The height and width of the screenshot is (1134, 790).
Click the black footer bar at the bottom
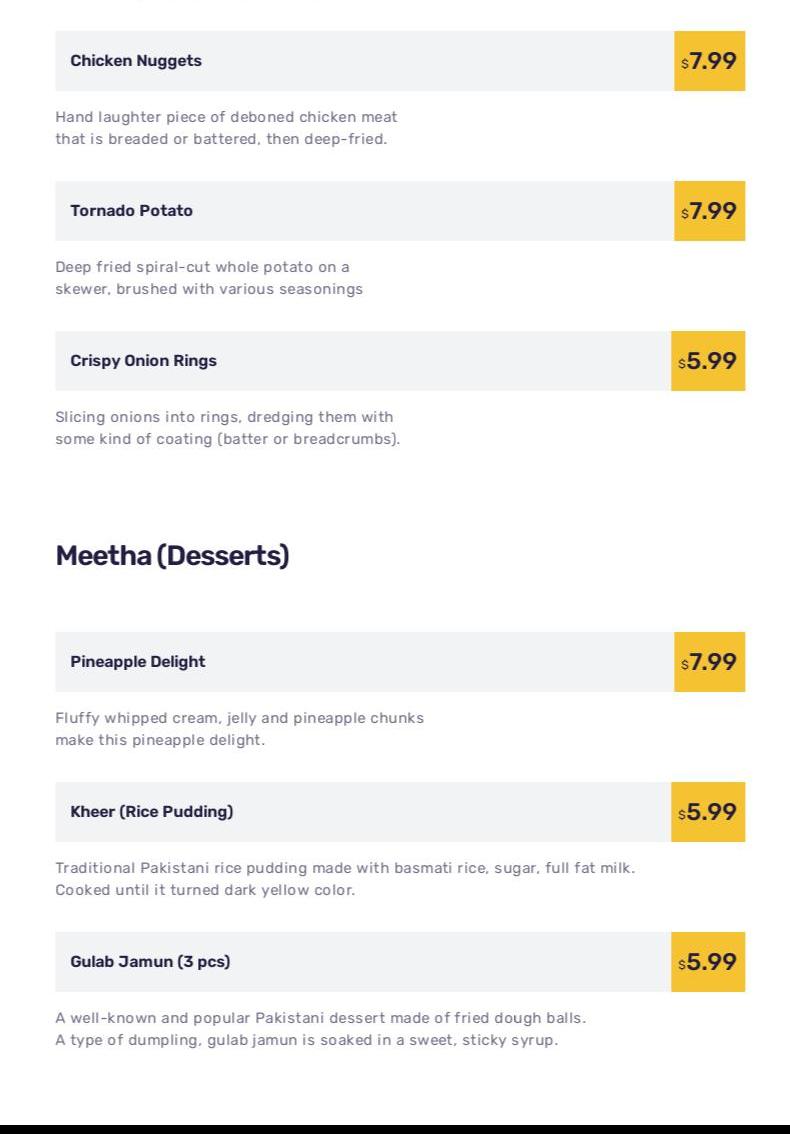(395, 1129)
